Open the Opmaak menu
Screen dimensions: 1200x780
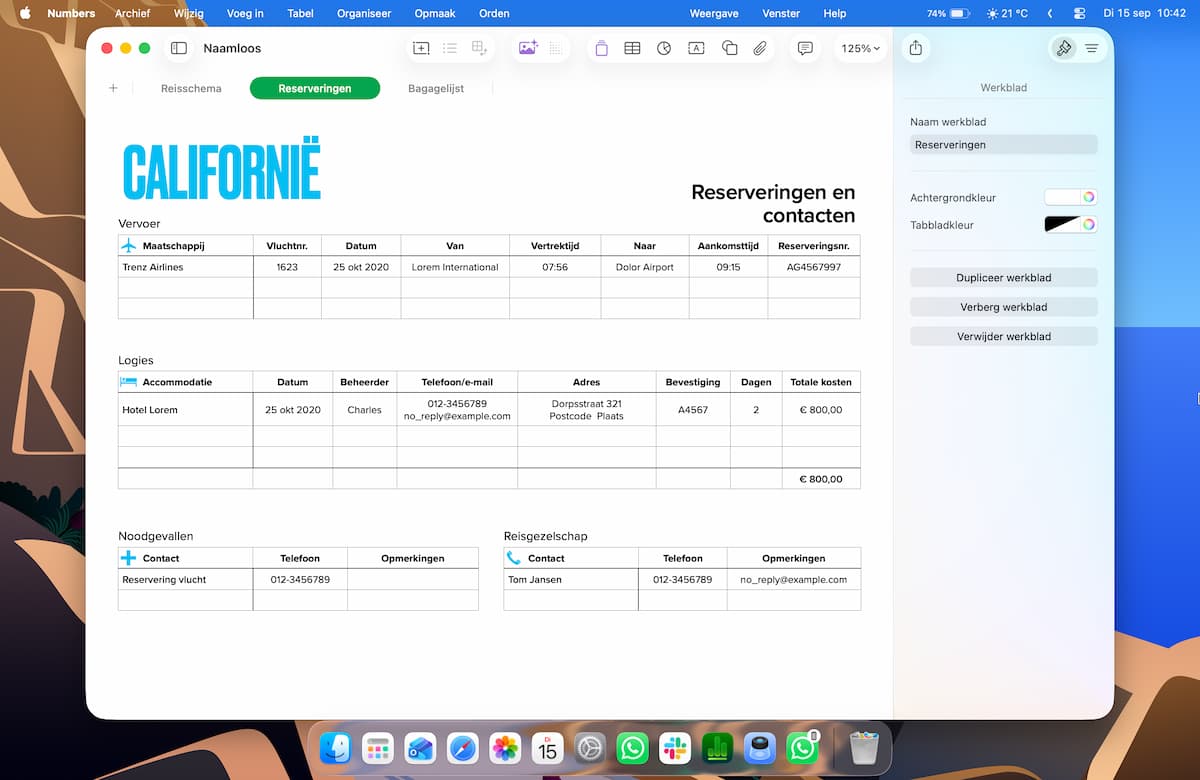[433, 14]
